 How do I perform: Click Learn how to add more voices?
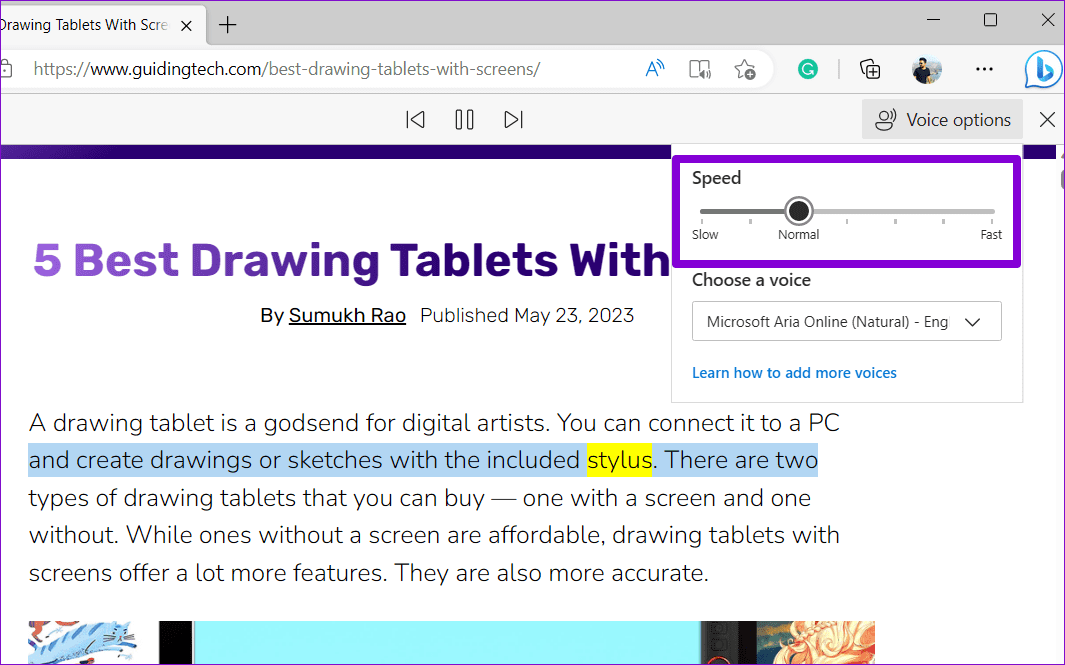794,373
